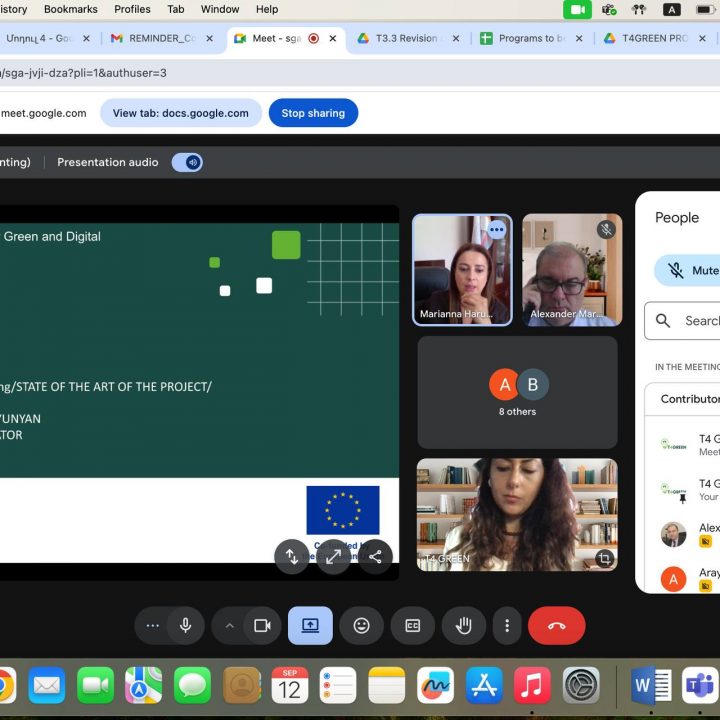720x720 pixels.
Task: Open the Window menu in menu bar
Action: pos(220,9)
